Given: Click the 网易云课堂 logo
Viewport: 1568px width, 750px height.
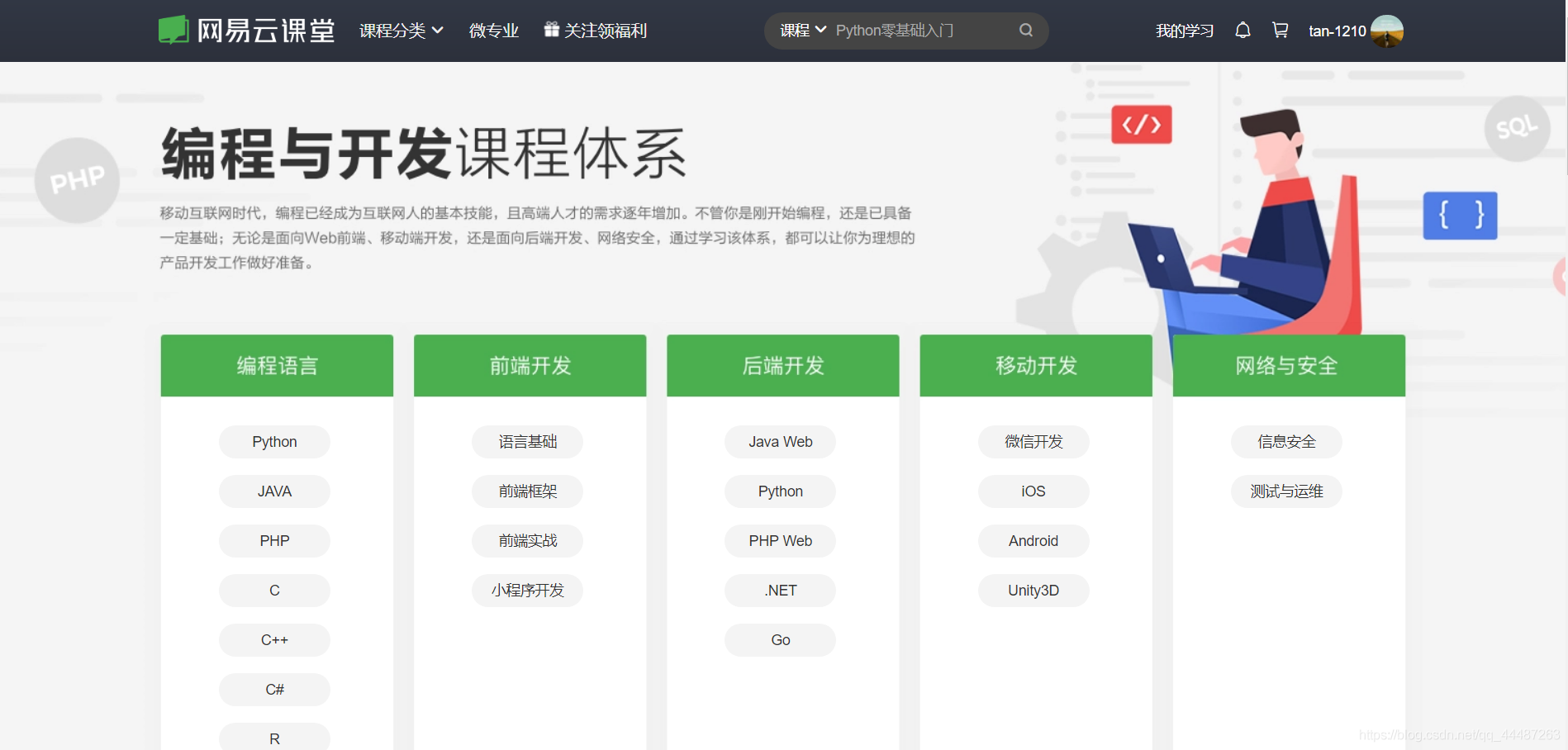Looking at the screenshot, I should click(246, 31).
